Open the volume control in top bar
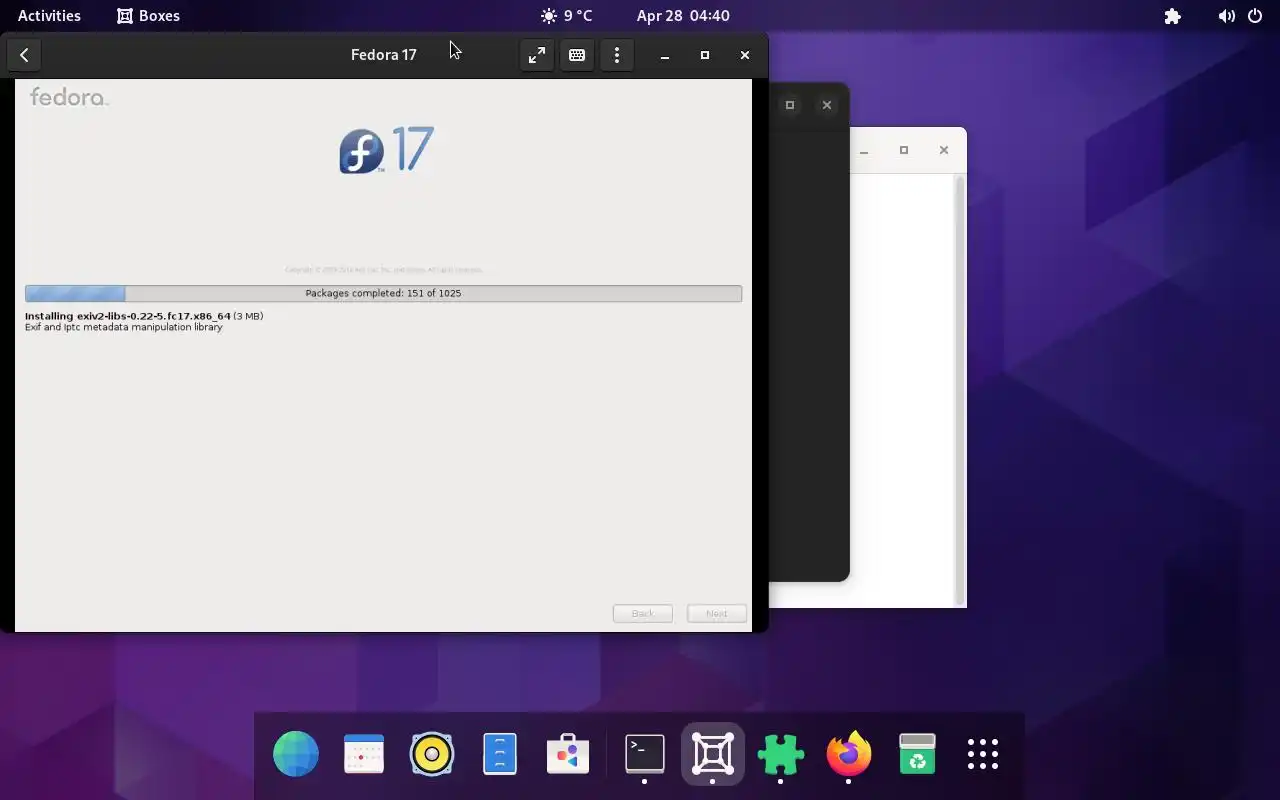The height and width of the screenshot is (800, 1280). [1227, 16]
